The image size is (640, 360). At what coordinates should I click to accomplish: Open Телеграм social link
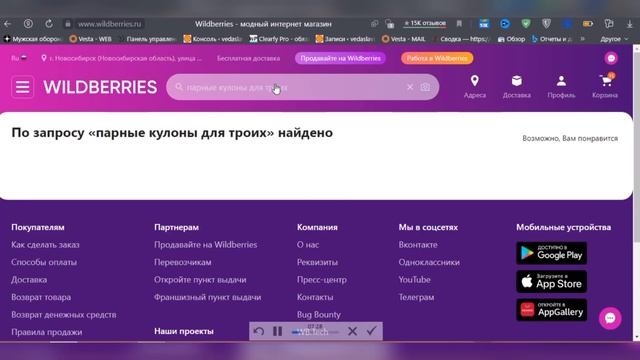[x=416, y=298]
